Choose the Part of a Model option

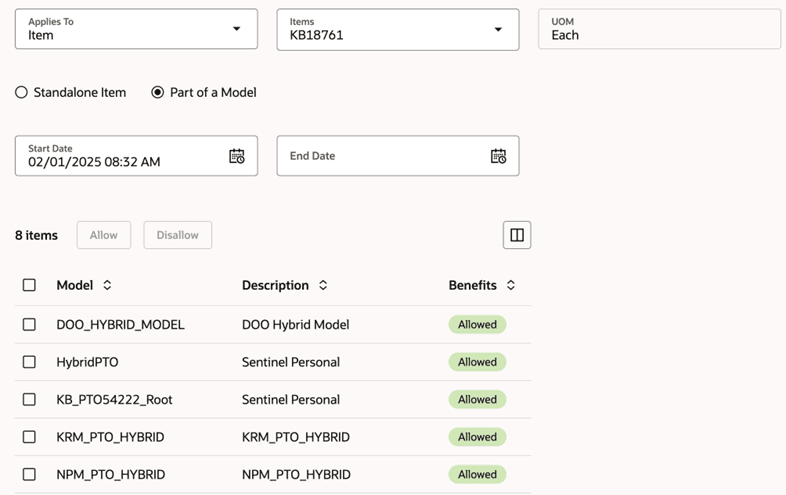tap(158, 92)
